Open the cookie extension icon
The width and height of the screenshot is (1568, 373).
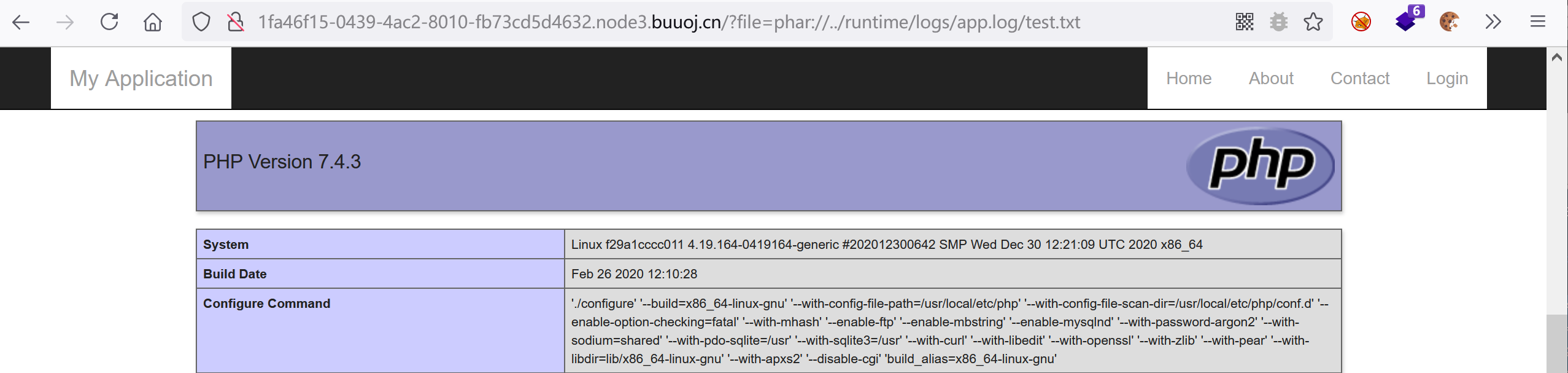pos(1450,22)
